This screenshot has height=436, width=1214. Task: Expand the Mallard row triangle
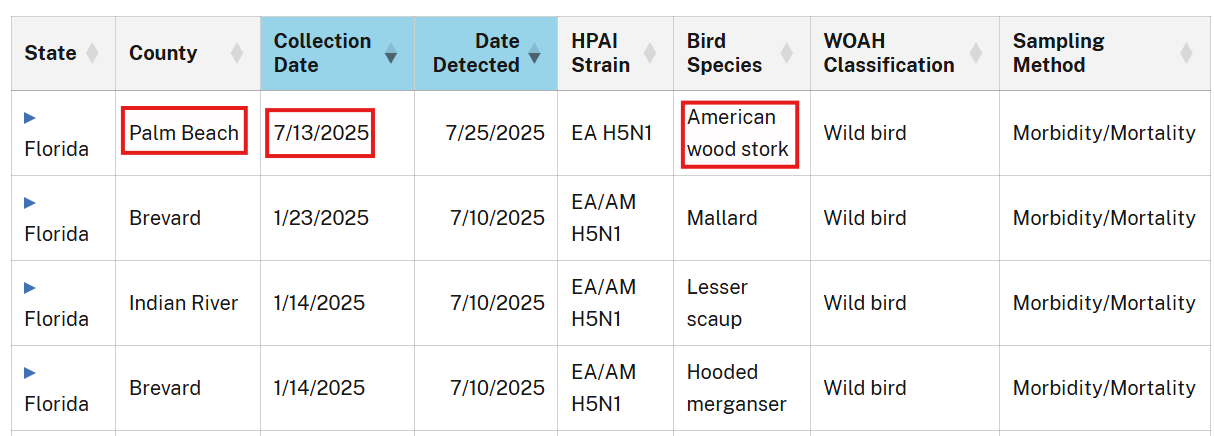point(30,202)
